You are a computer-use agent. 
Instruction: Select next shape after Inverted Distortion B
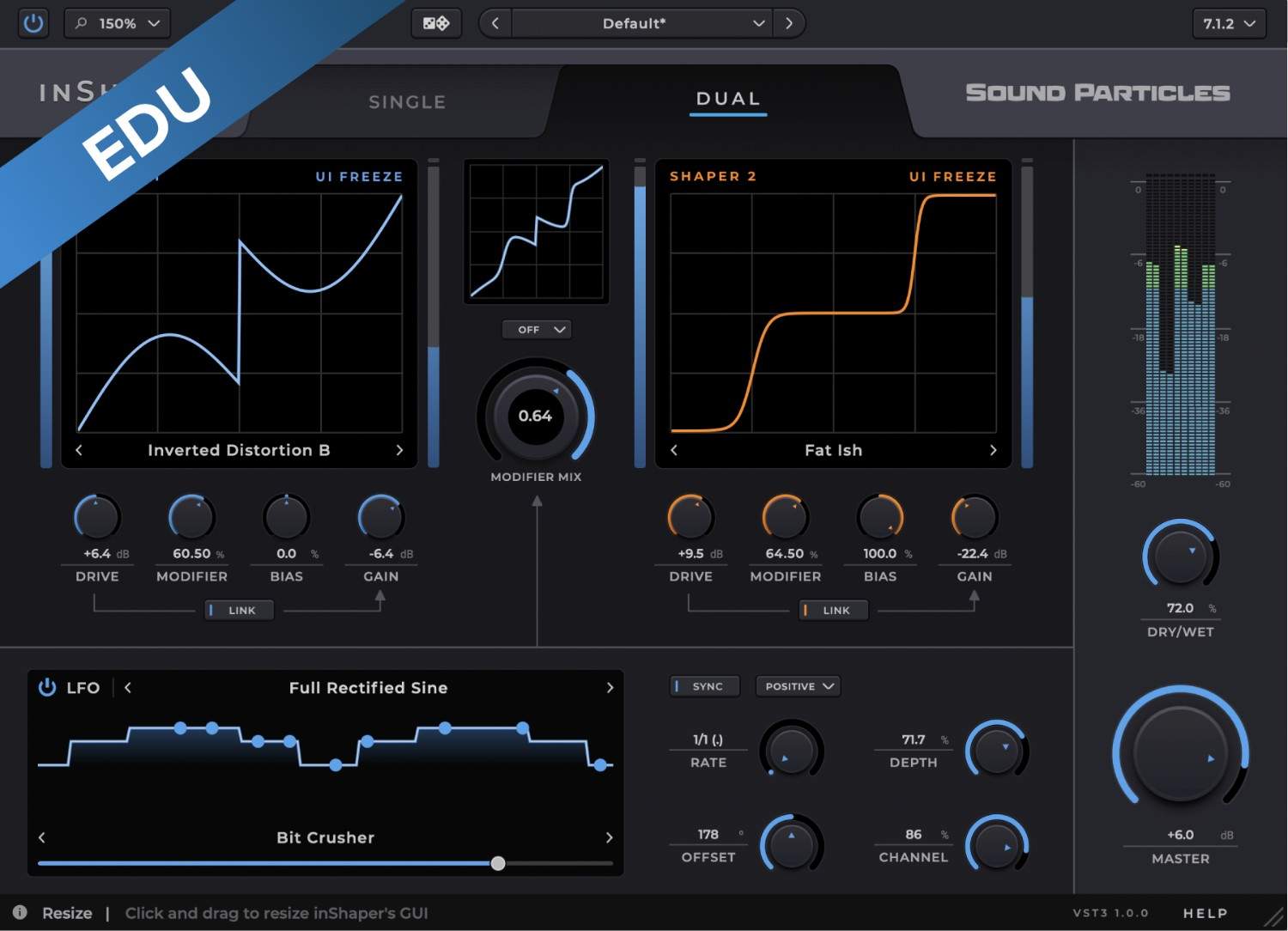pyautogui.click(x=399, y=450)
